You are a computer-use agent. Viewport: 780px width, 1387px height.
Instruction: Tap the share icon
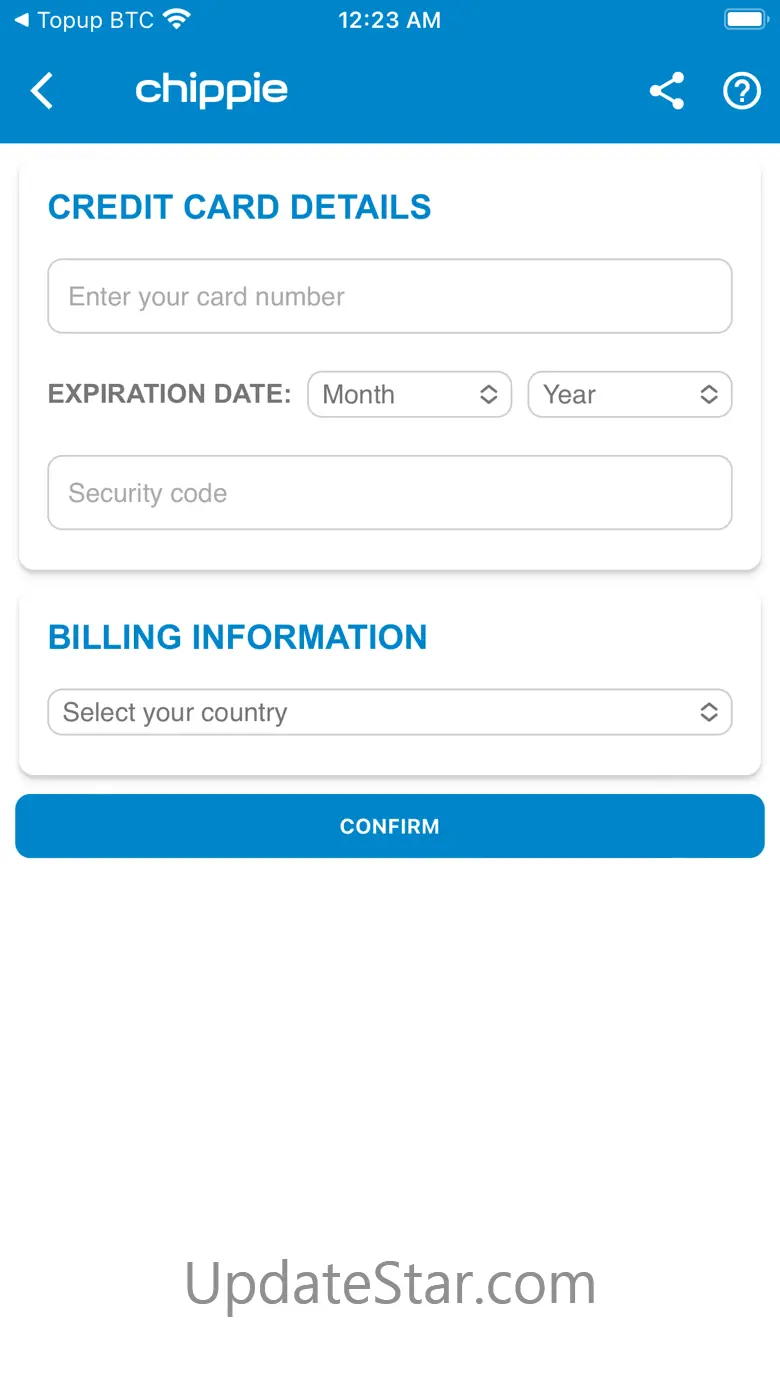(667, 91)
